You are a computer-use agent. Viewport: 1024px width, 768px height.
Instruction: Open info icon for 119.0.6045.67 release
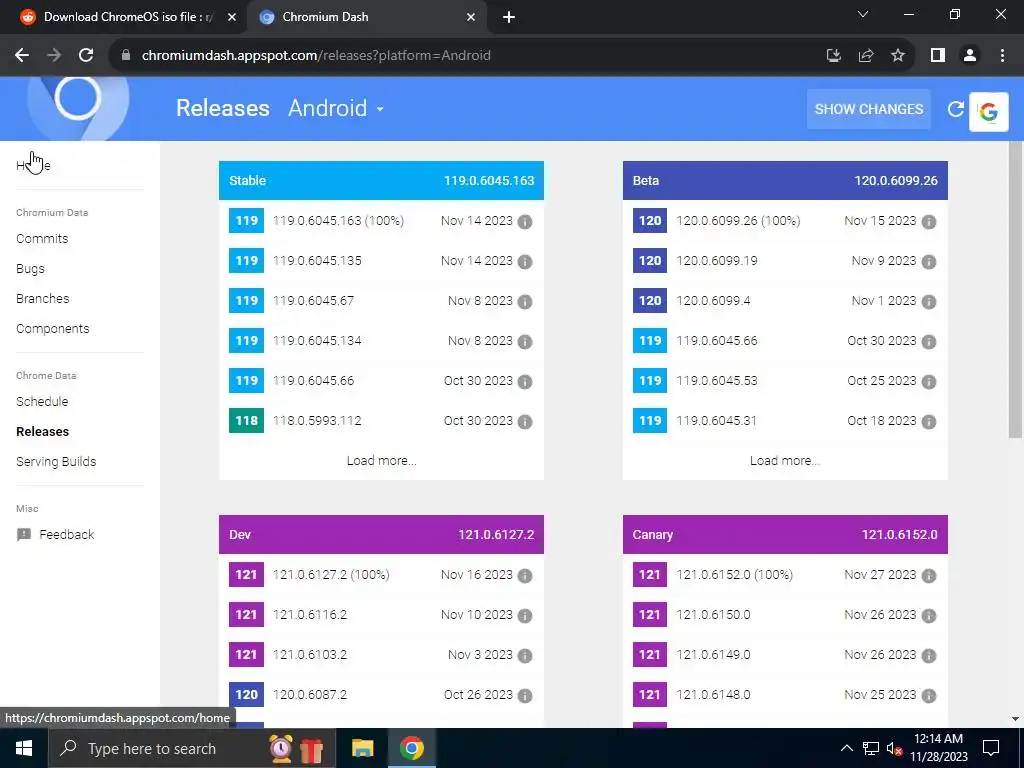pyautogui.click(x=524, y=302)
